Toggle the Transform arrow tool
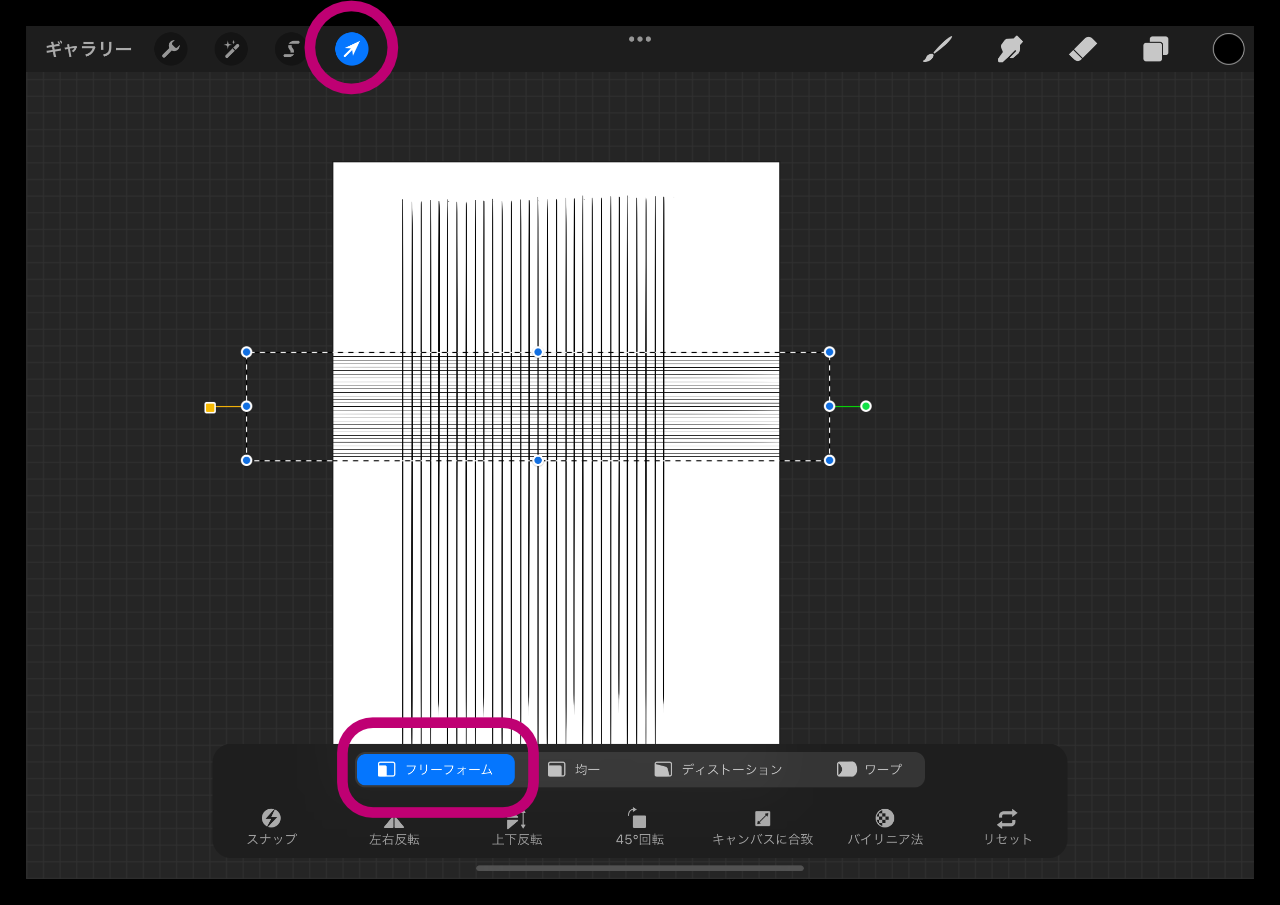The width and height of the screenshot is (1280, 905). coord(352,49)
